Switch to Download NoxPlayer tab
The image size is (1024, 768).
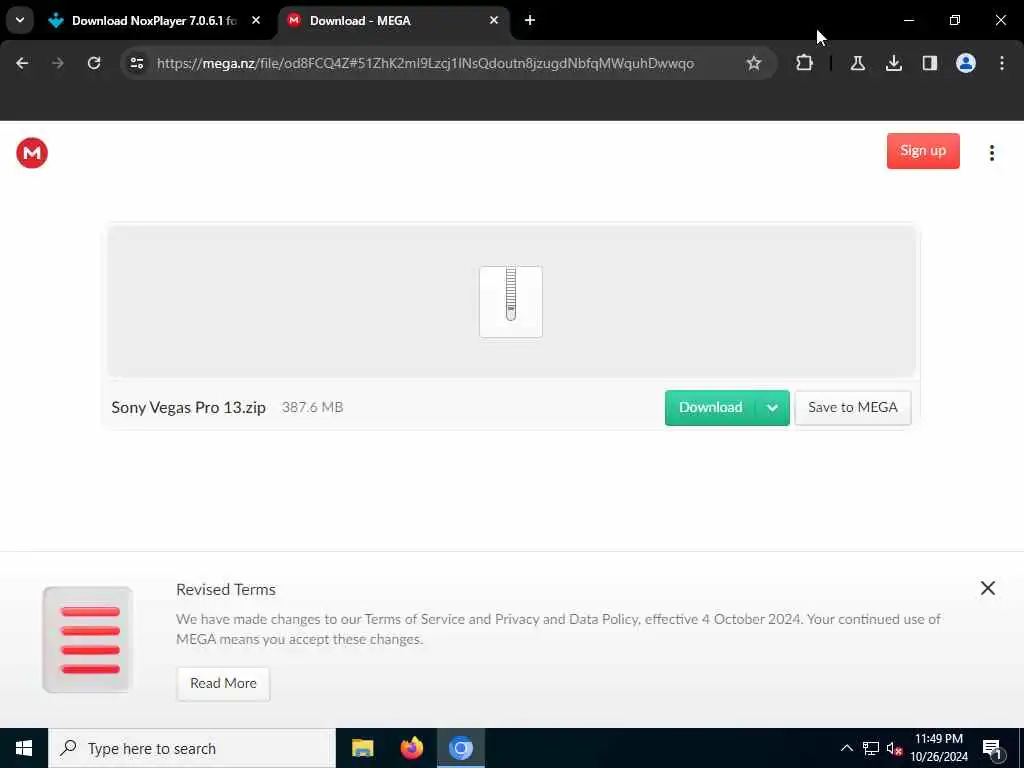[154, 21]
